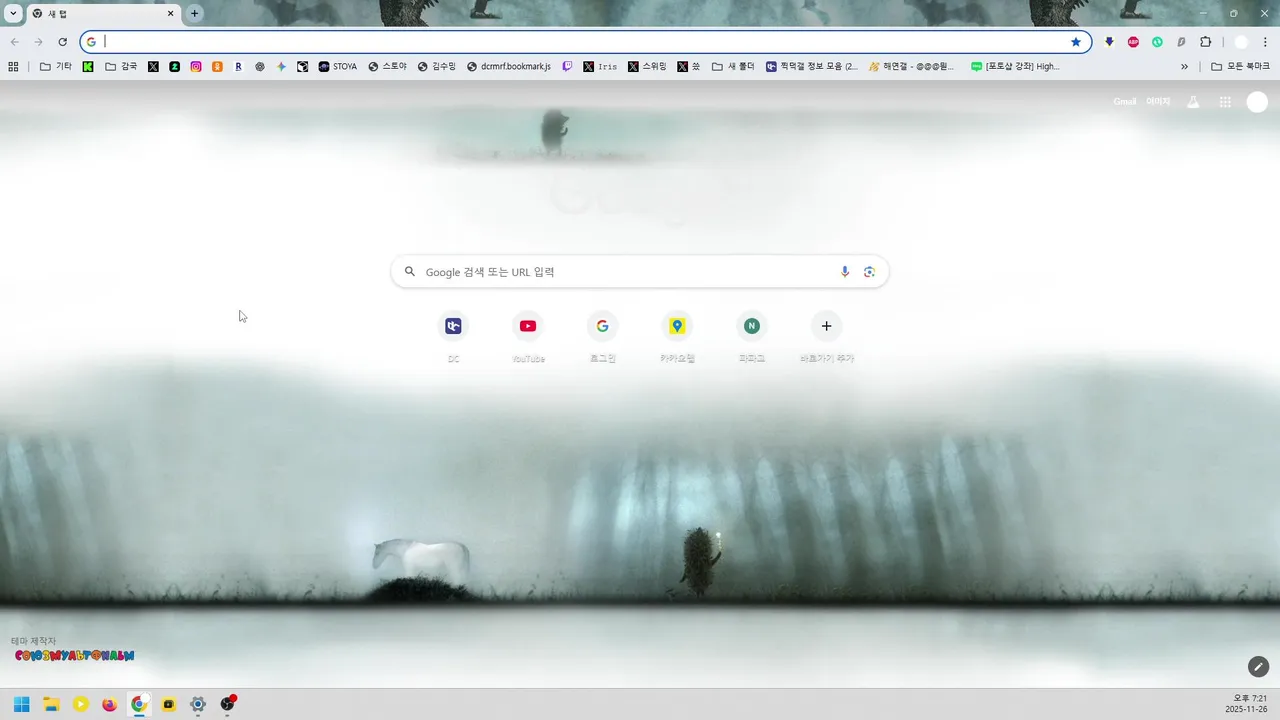Image resolution: width=1280 pixels, height=720 pixels.
Task: Open the X bookmark next to 감국
Action: 153,67
